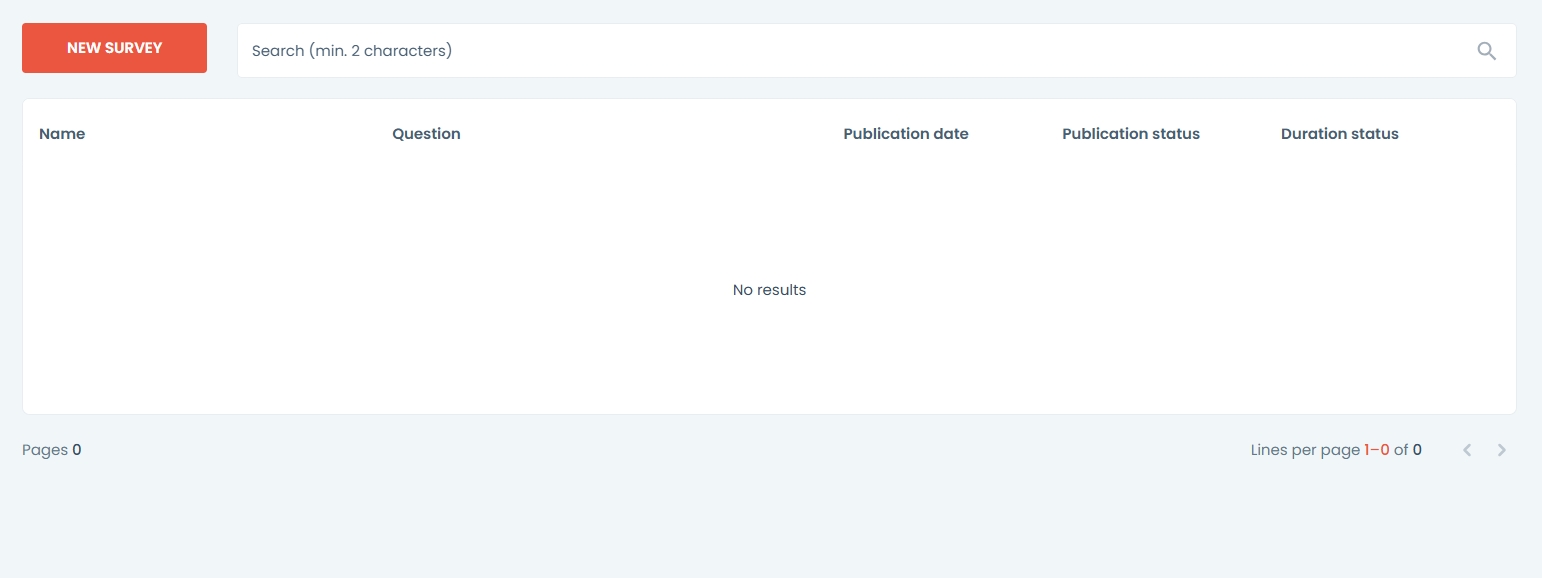Click the red 1–0 range indicator
The image size is (1542, 578).
1376,450
